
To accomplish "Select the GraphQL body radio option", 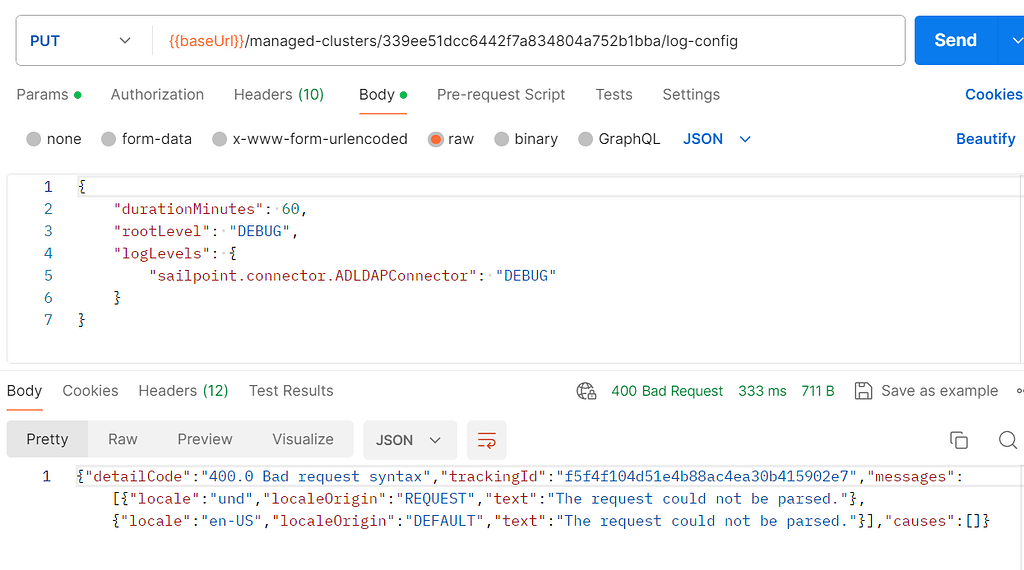I will [585, 139].
